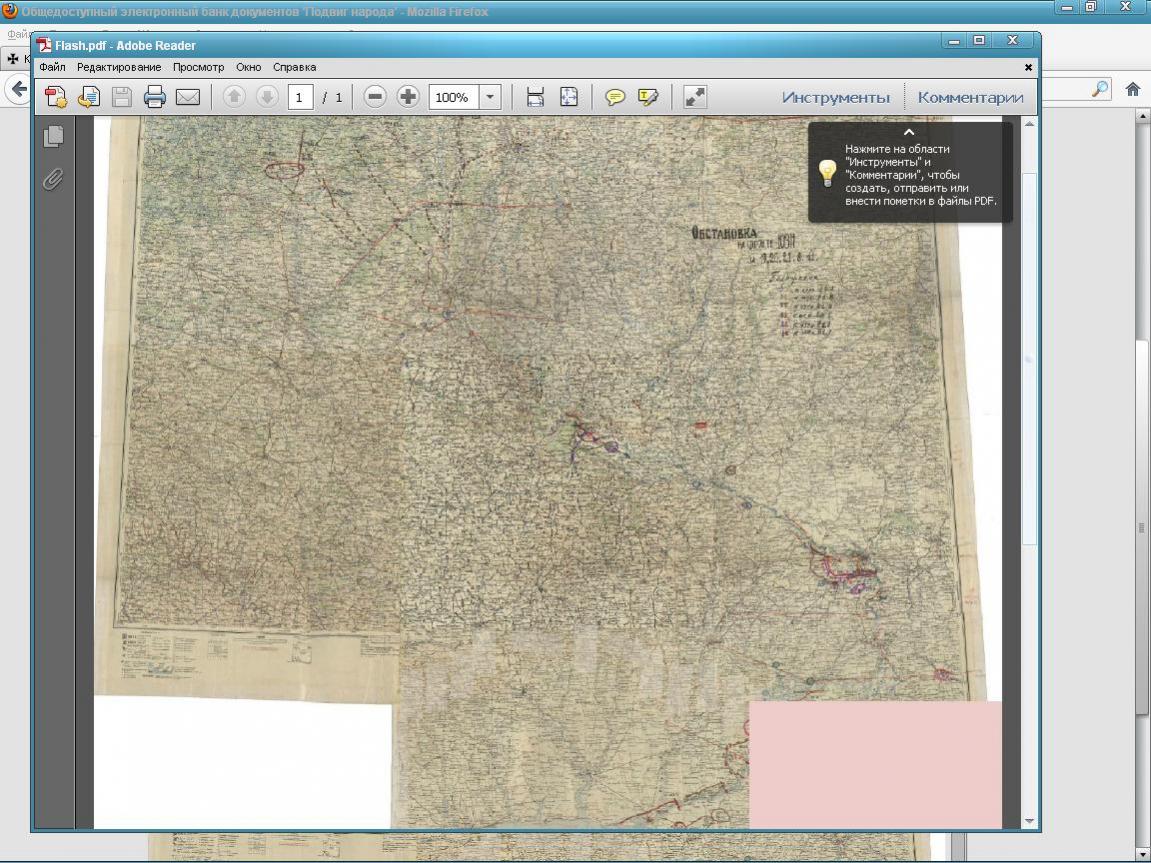Click the page number input field
The image size is (1151, 863).
pos(300,97)
